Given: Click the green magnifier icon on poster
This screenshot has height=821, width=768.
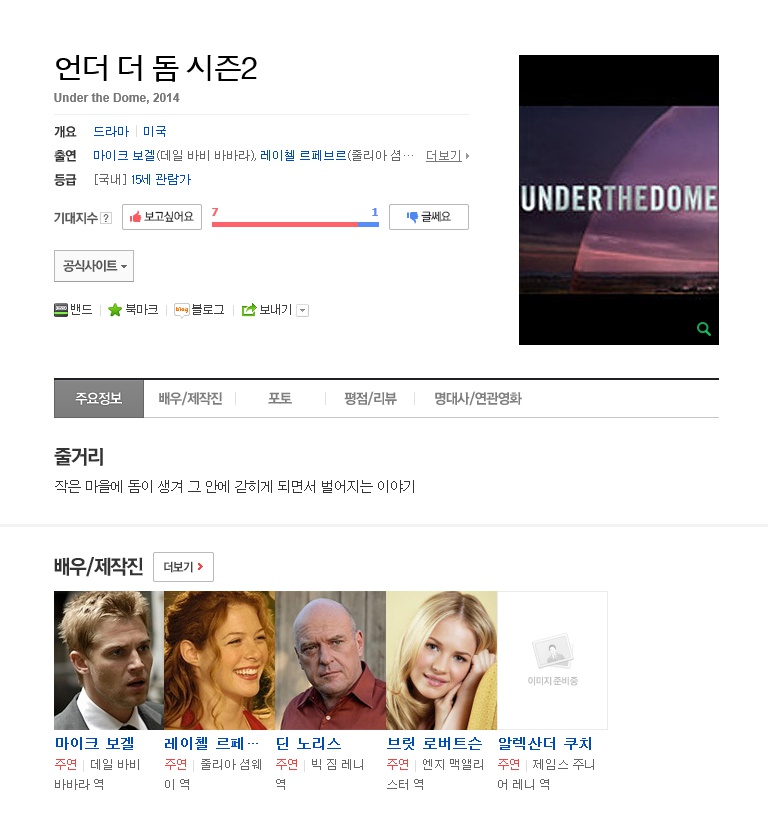Looking at the screenshot, I should pyautogui.click(x=704, y=329).
